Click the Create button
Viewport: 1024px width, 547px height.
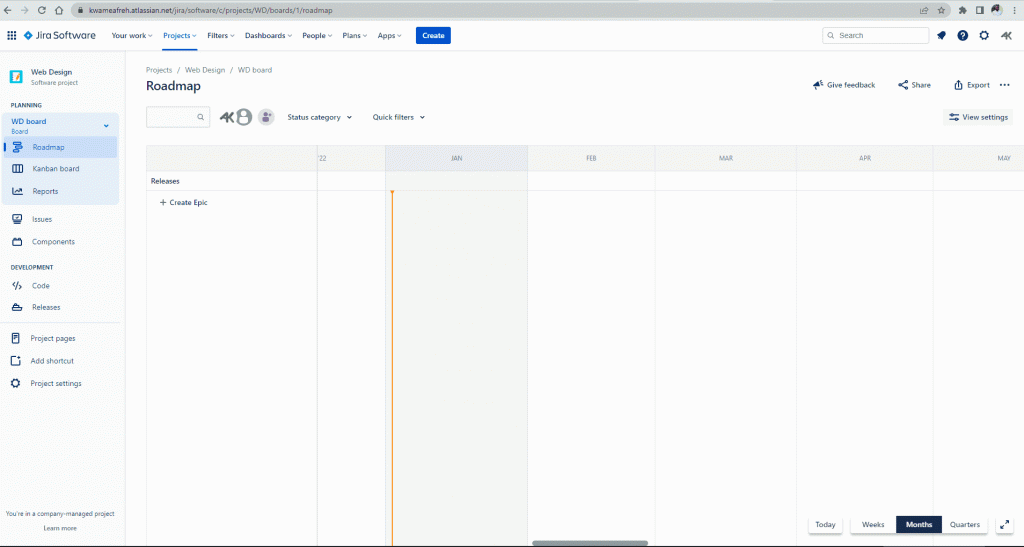click(433, 35)
